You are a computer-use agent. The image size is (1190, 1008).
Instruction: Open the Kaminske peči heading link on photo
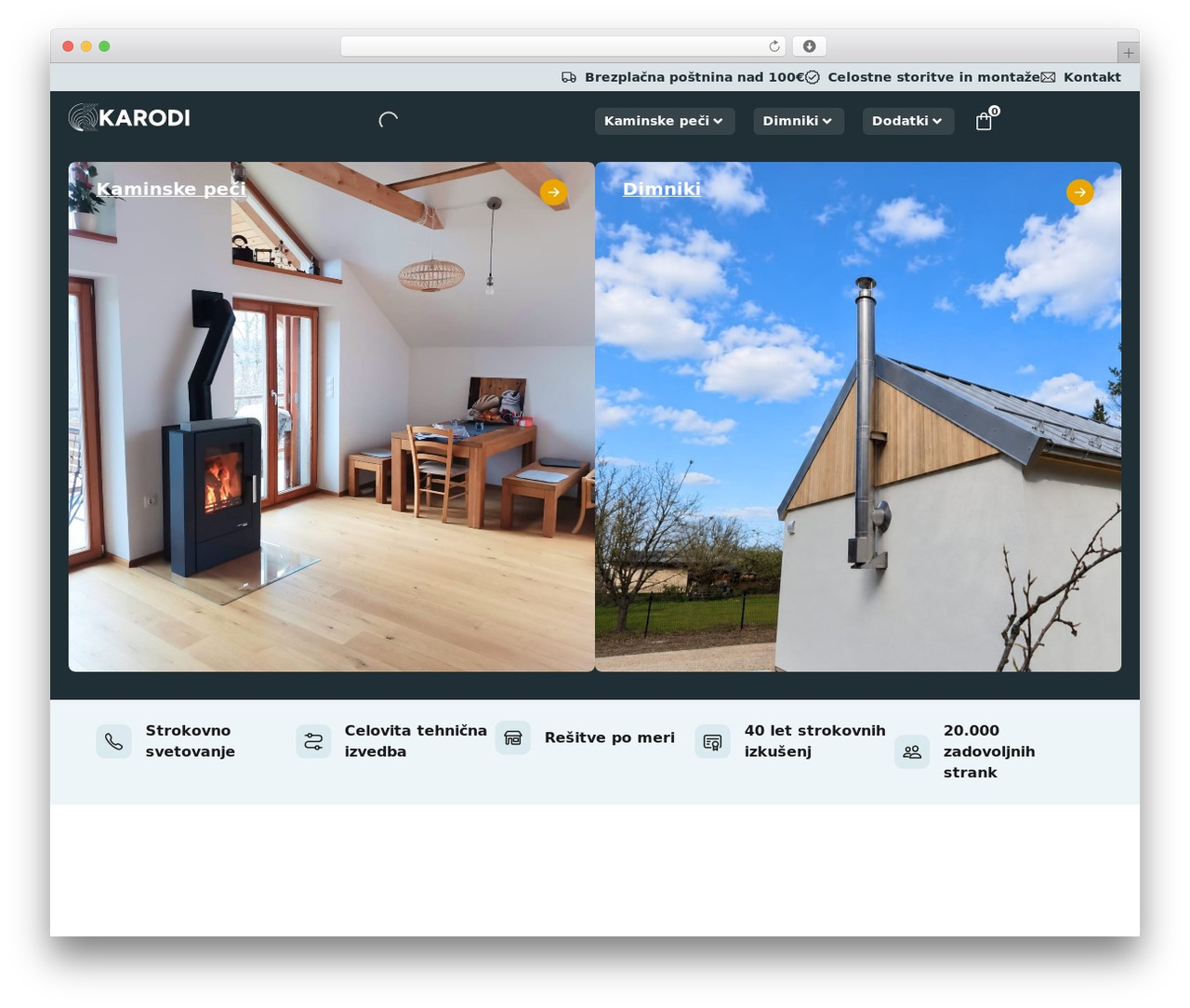tap(171, 189)
